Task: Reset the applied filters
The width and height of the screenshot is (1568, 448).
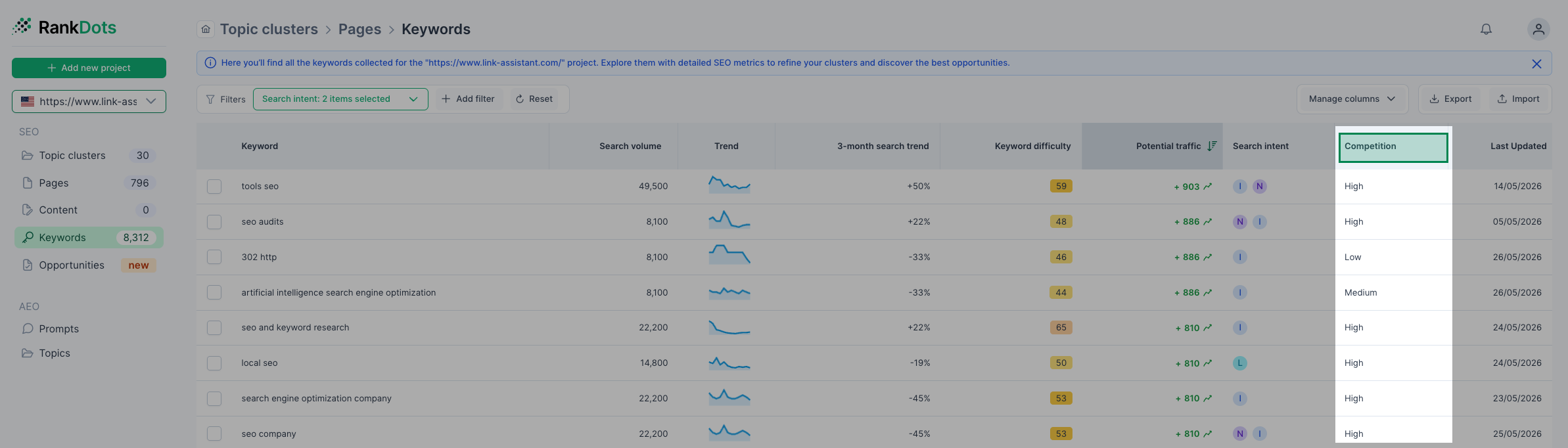Action: (x=534, y=99)
